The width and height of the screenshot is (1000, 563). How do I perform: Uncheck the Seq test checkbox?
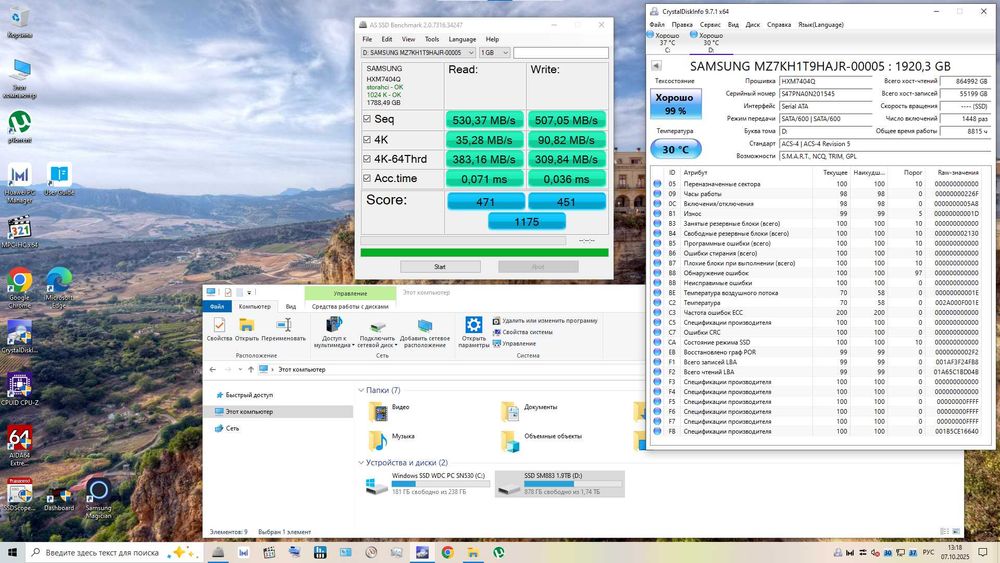coord(367,119)
